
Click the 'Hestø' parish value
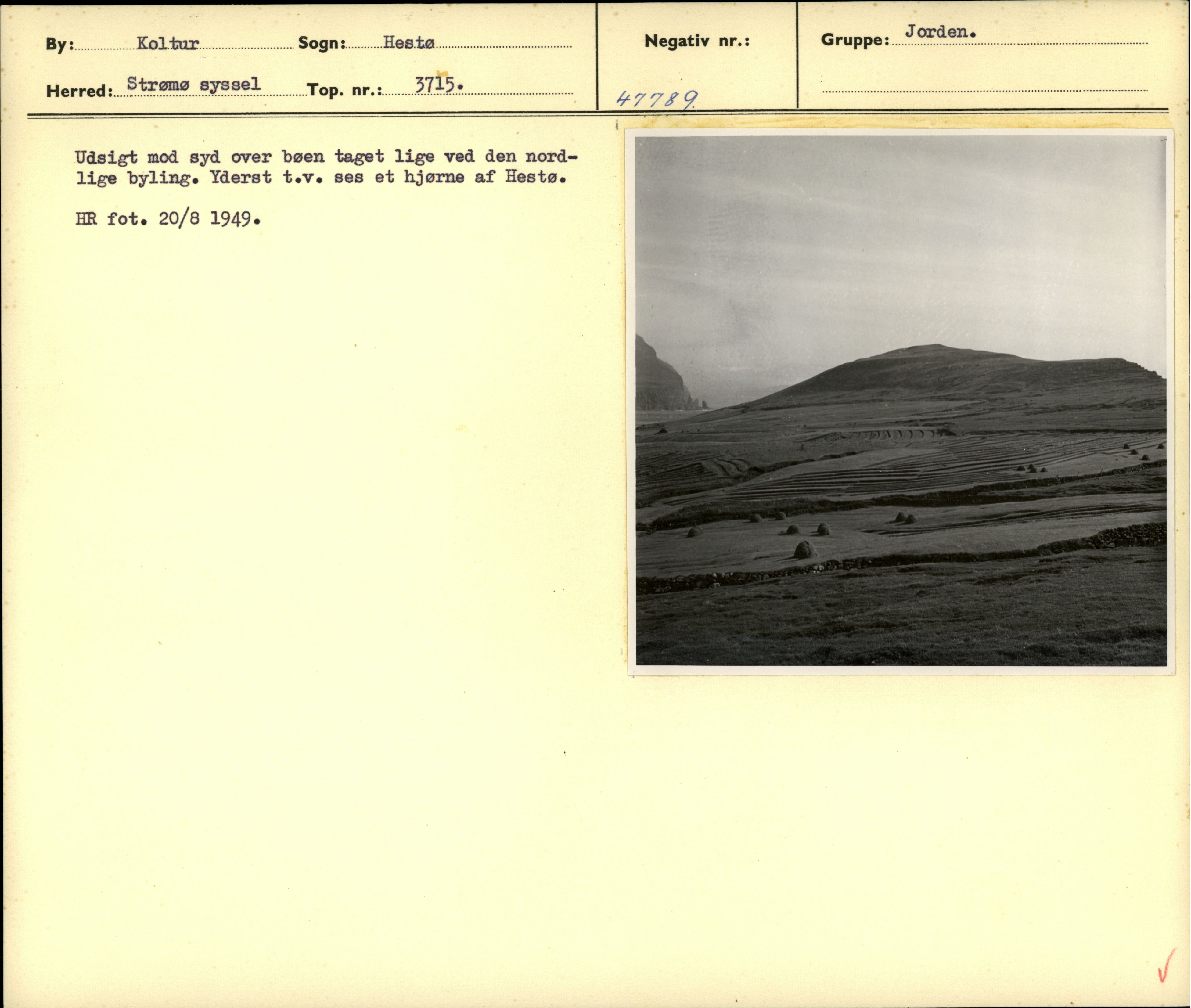[x=408, y=42]
